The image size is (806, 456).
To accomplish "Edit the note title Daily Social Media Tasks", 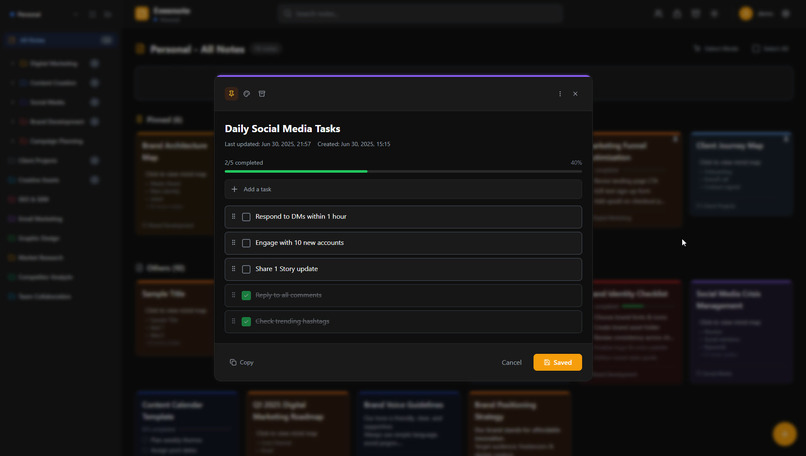I will point(282,129).
